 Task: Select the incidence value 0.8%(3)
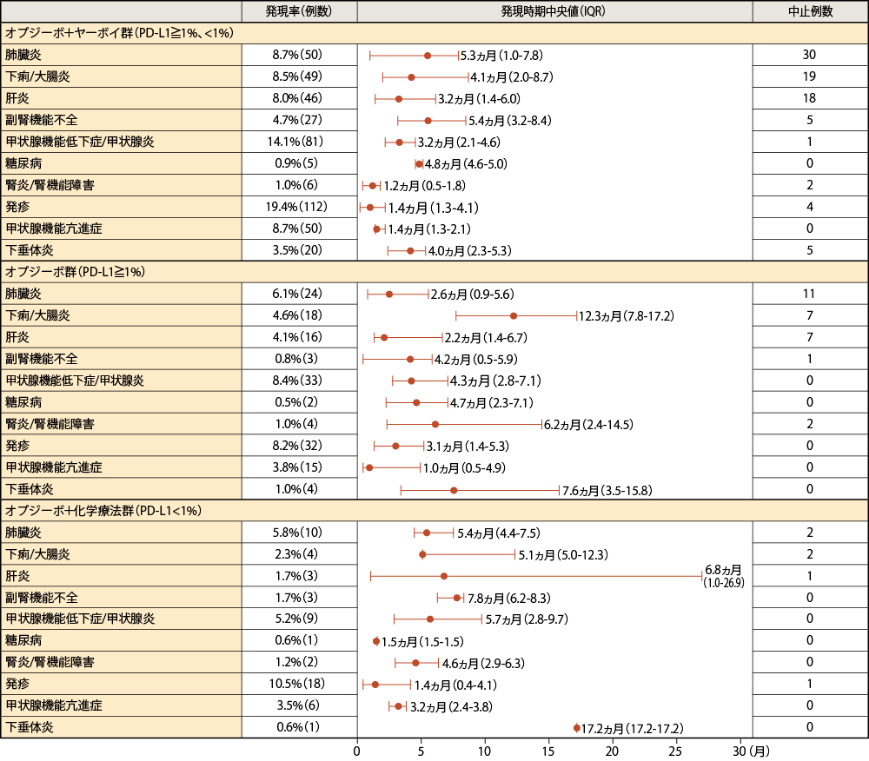click(x=297, y=359)
